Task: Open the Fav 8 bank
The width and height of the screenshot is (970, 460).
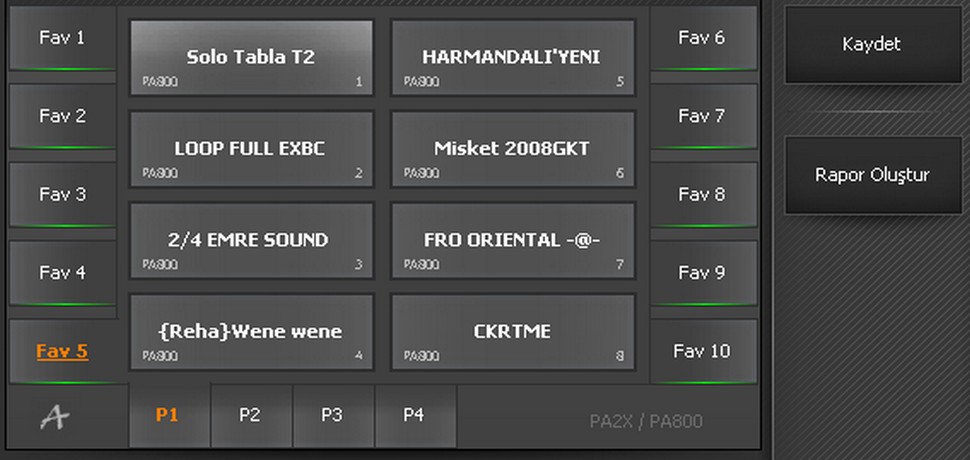Action: pos(703,195)
